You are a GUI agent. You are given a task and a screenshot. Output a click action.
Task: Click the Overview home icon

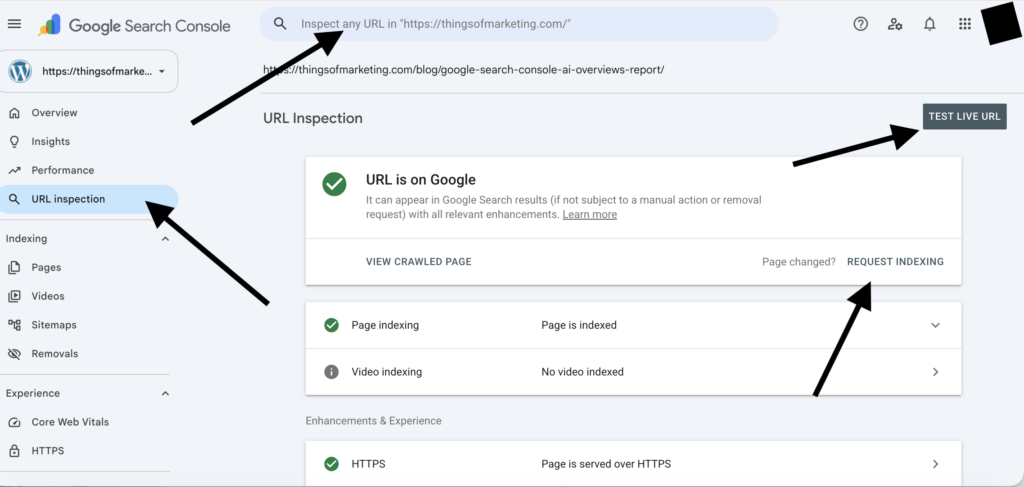click(x=14, y=113)
